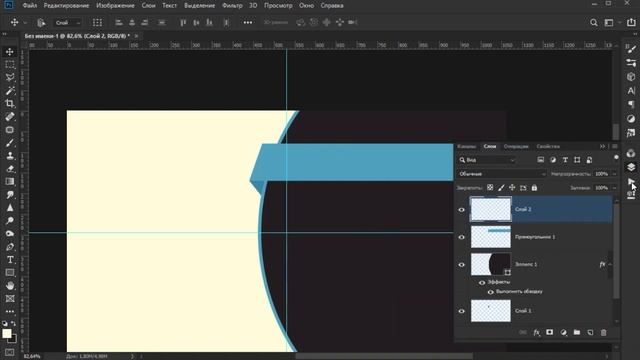Create a new layer
Viewport: 640px width, 360px height.
590,333
